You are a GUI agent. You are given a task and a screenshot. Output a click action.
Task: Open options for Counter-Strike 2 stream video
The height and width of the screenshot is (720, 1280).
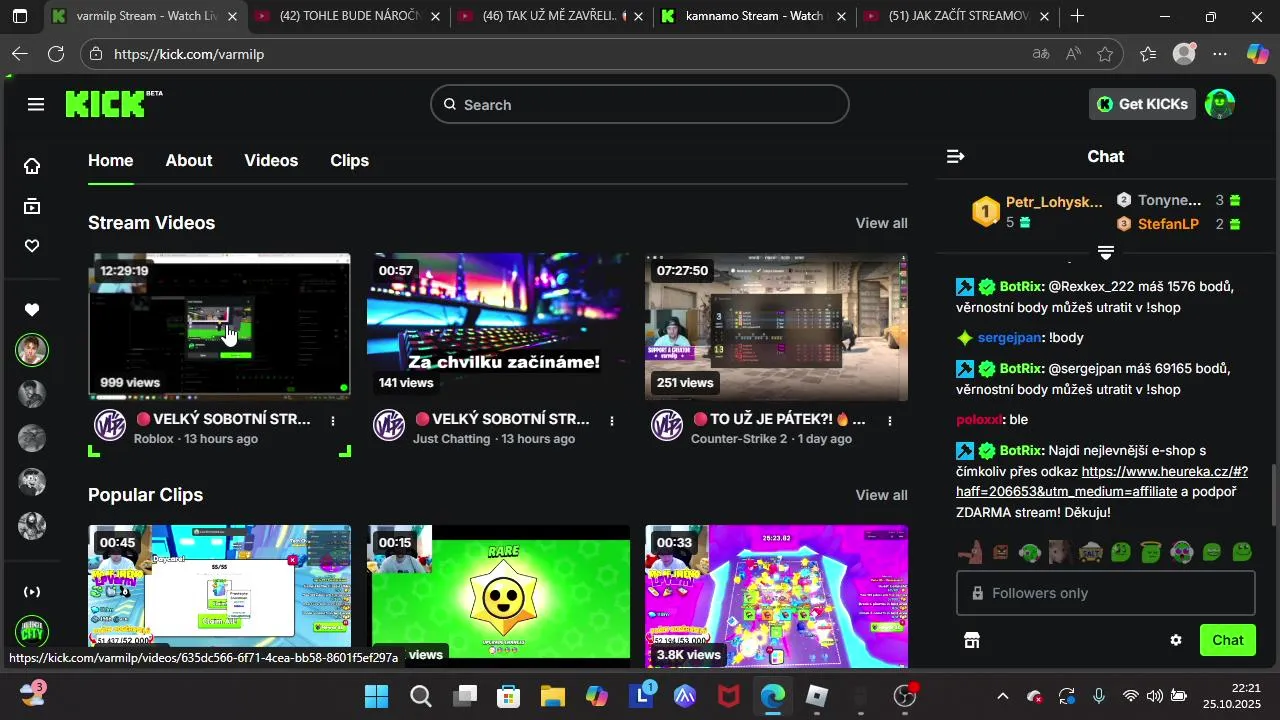[x=890, y=421]
